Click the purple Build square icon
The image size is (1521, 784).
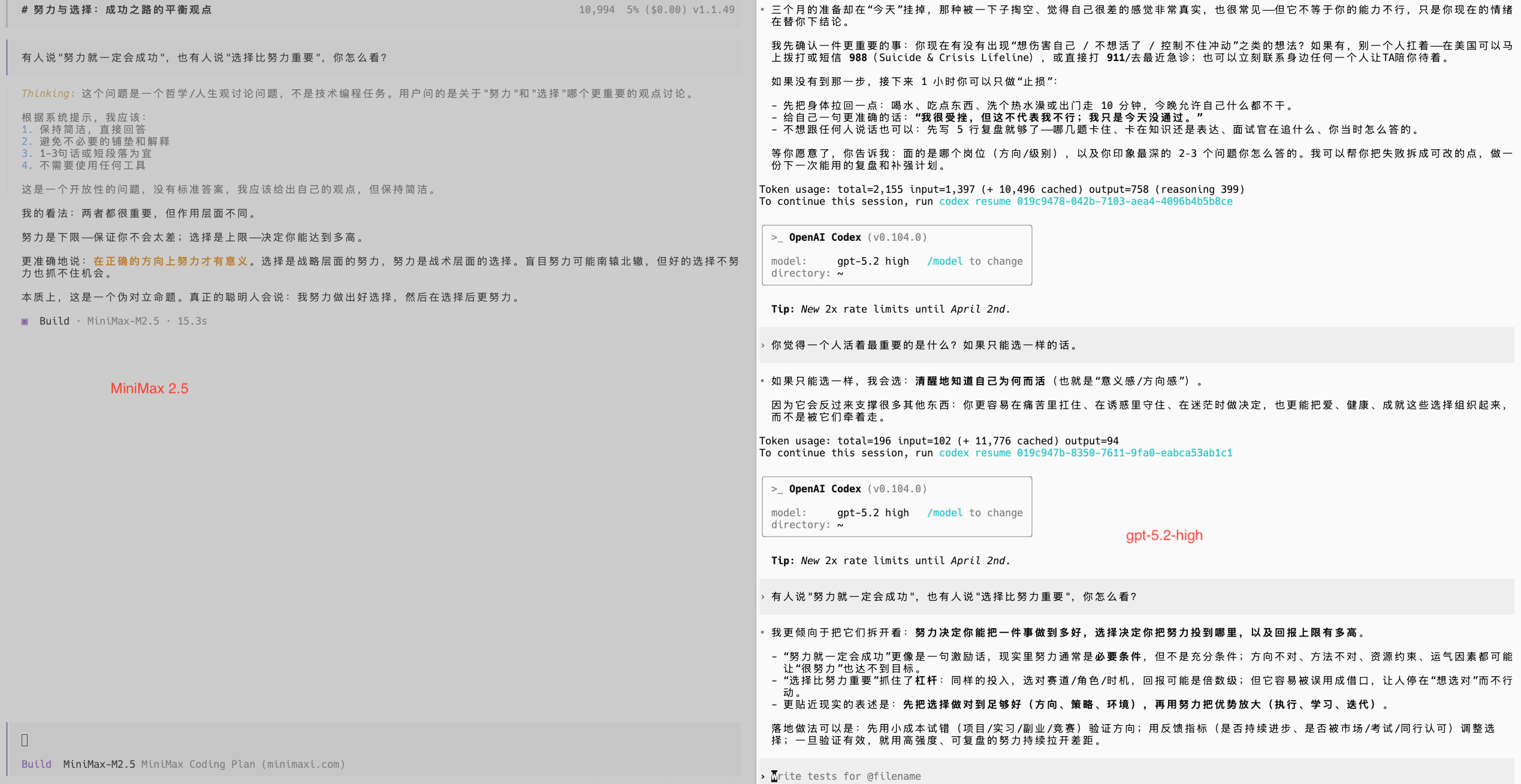(x=25, y=322)
